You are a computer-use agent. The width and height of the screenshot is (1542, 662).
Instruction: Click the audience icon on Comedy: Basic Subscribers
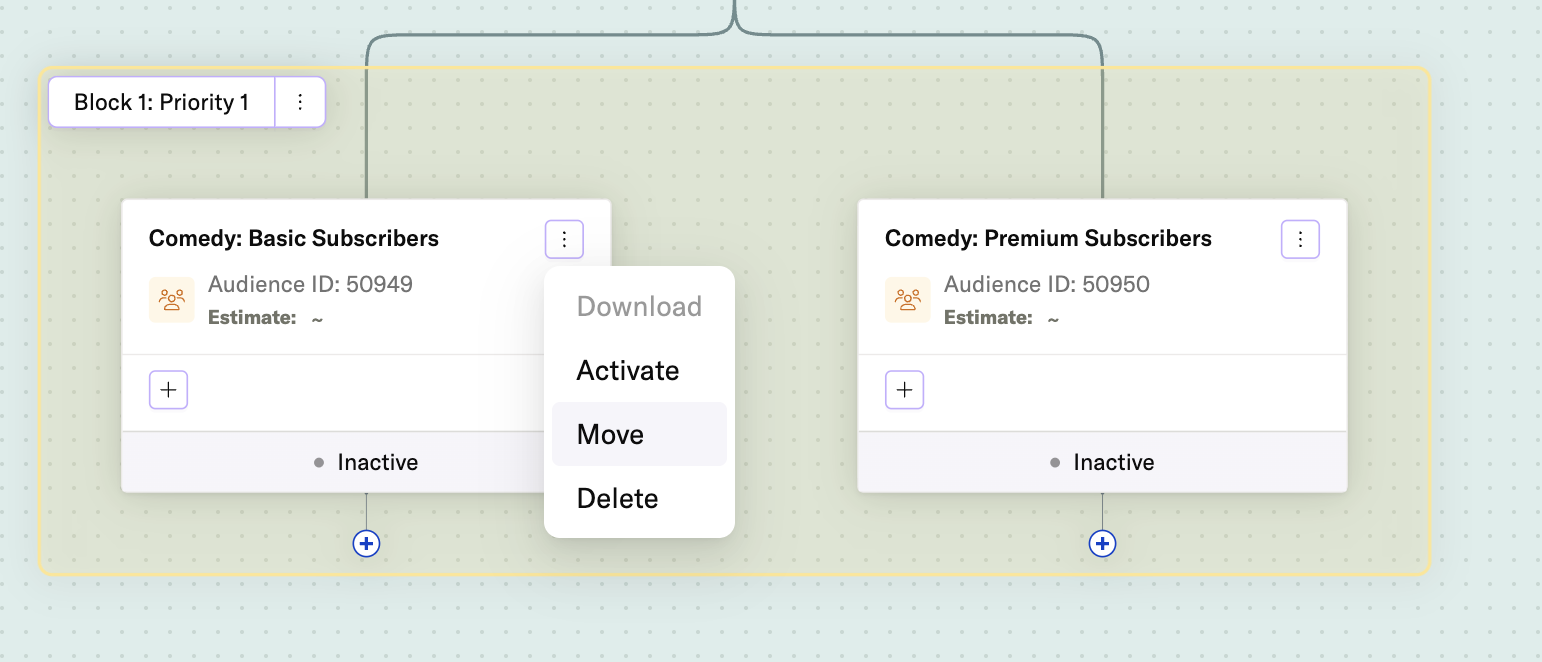tap(171, 299)
